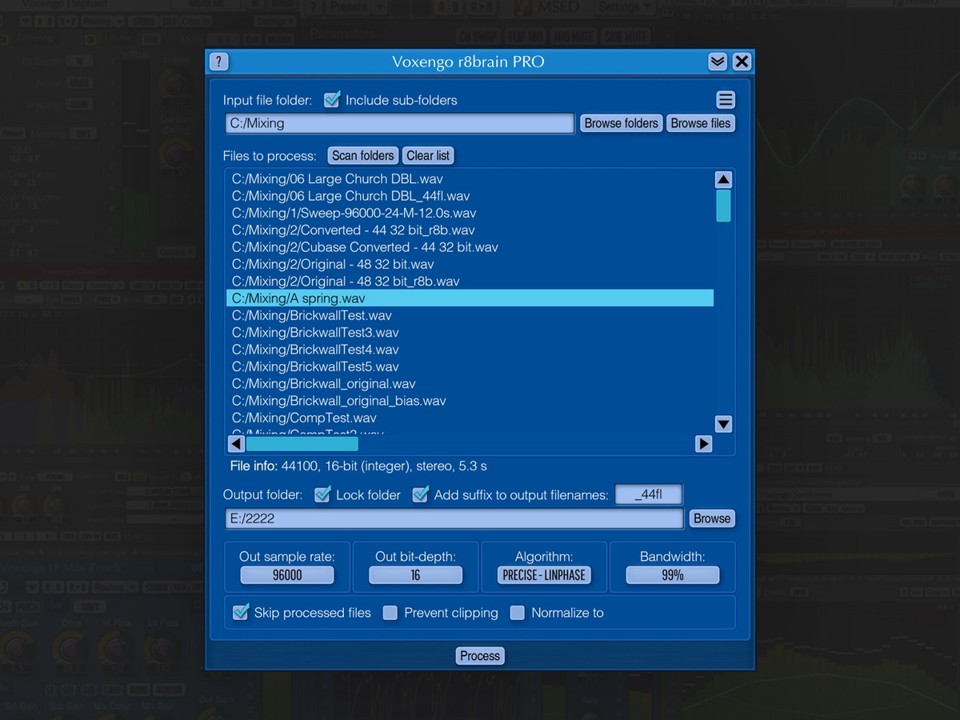Enable the Prevent clipping checkbox
This screenshot has width=960, height=720.
tap(390, 612)
